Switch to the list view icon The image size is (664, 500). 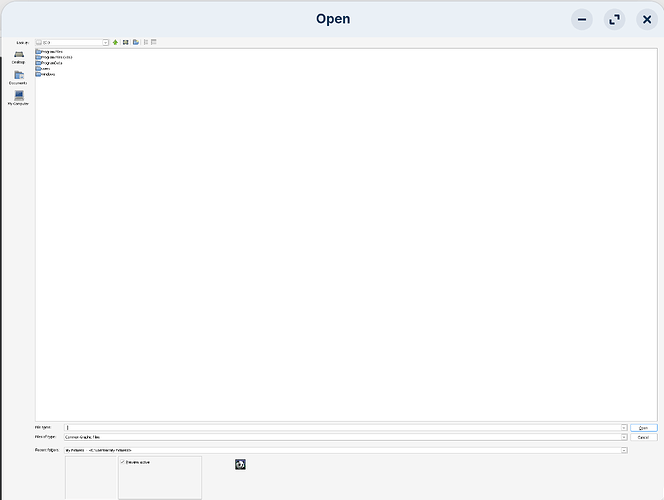tap(146, 42)
